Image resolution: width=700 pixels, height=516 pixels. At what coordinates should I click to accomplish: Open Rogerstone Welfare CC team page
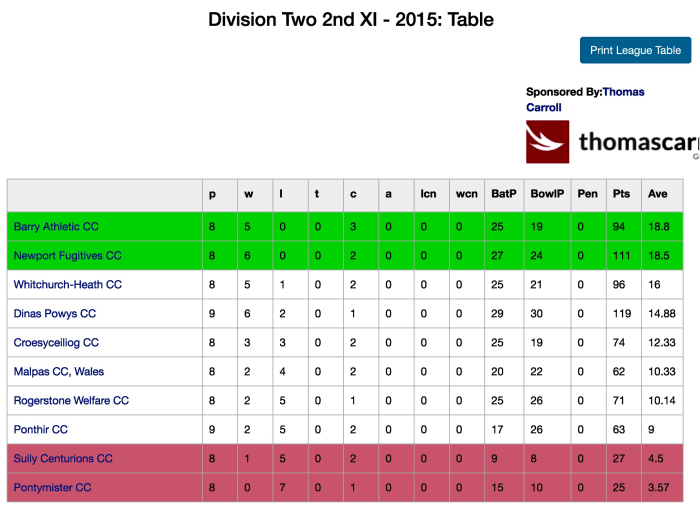71,401
